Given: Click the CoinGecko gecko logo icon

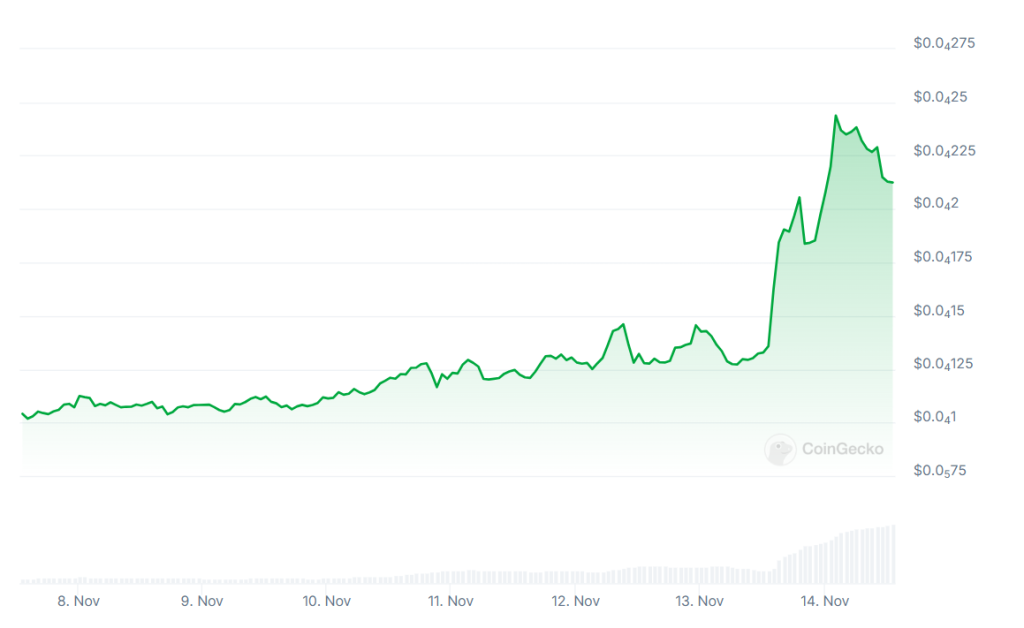Looking at the screenshot, I should 780,449.
